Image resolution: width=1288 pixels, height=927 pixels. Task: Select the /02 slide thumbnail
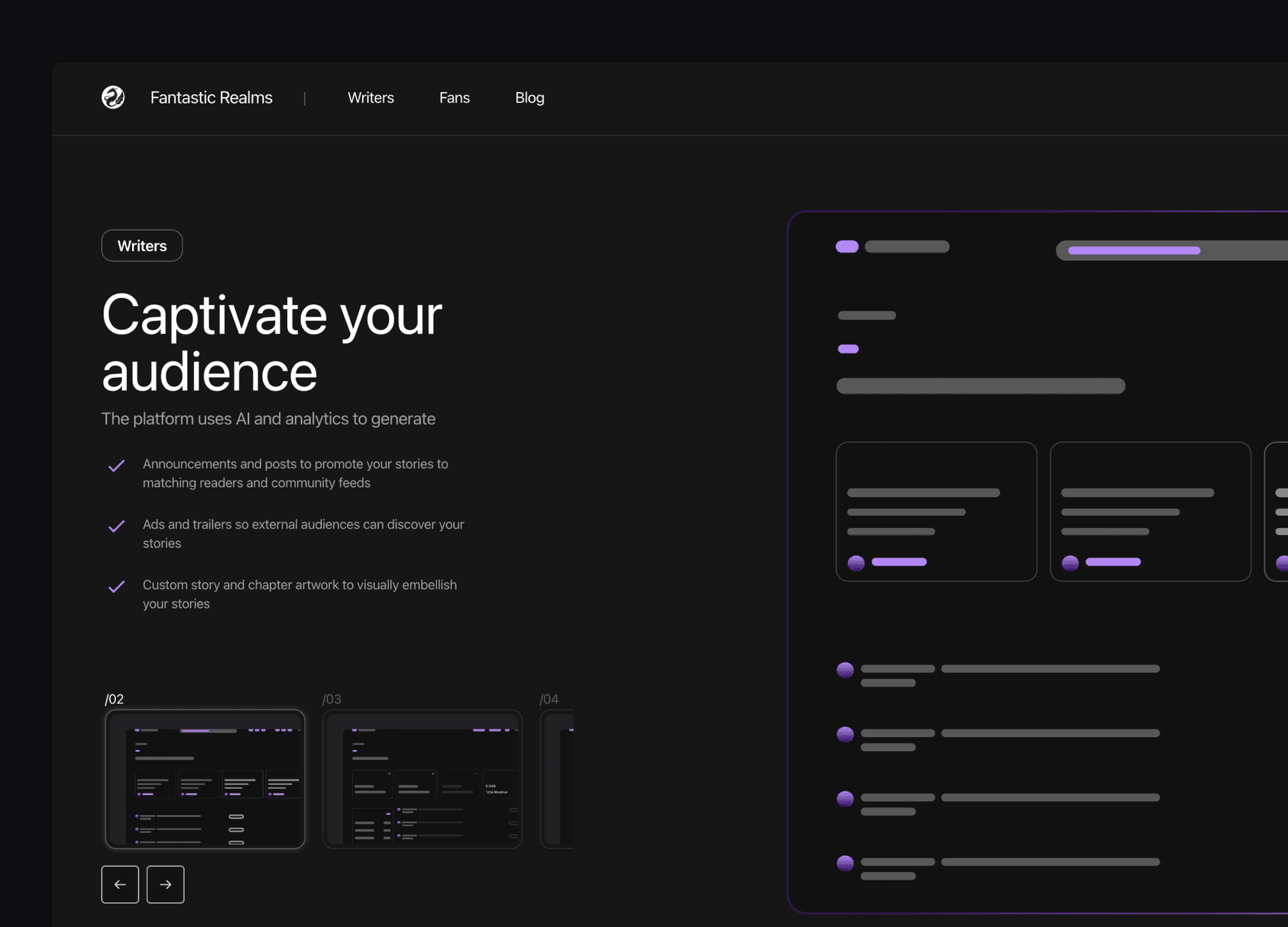click(x=205, y=779)
